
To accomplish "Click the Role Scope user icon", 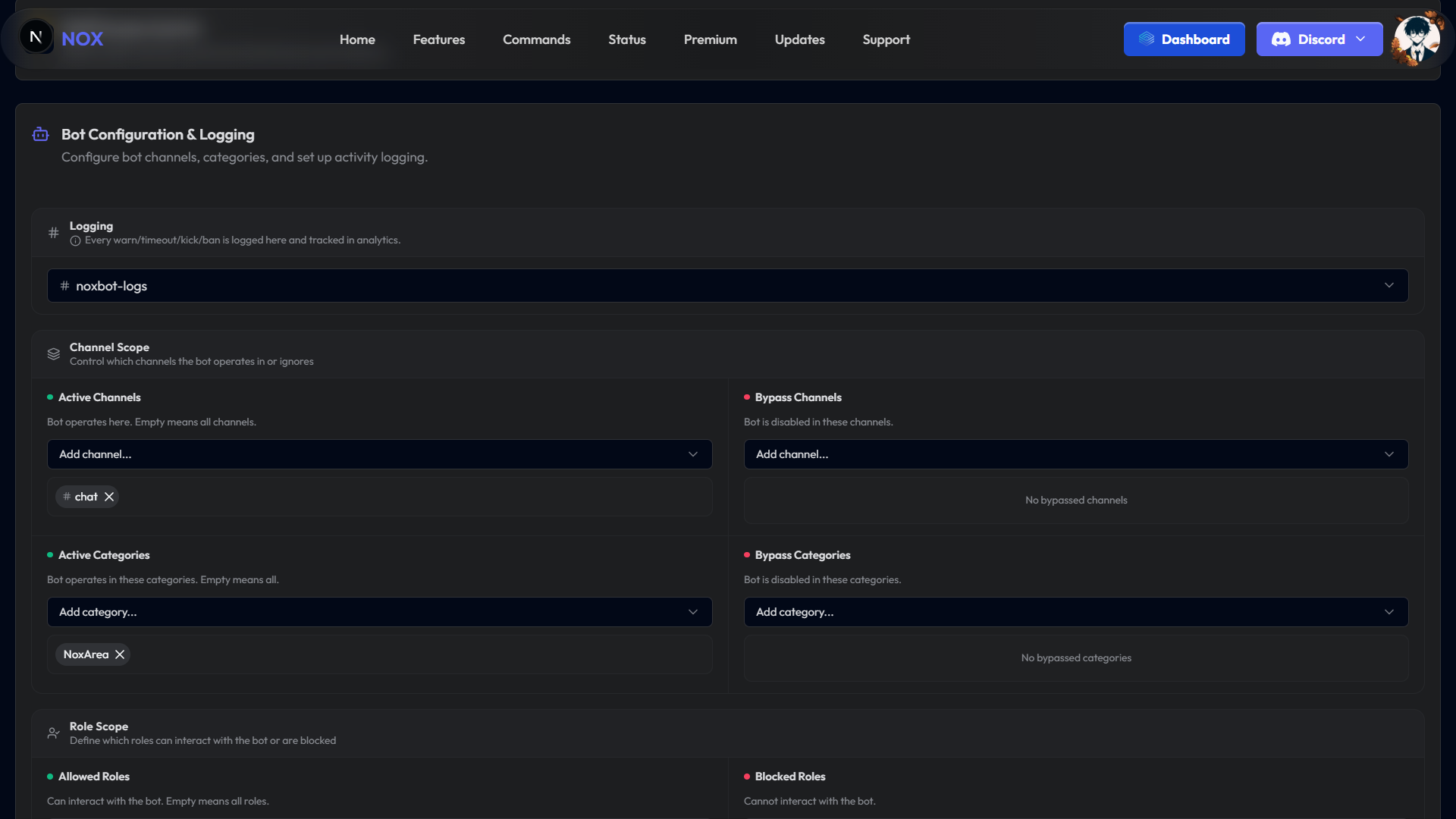I will click(x=54, y=733).
